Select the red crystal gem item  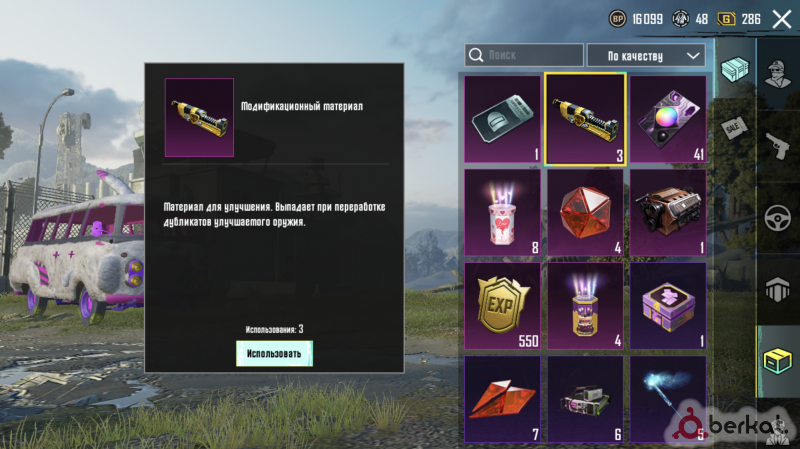coord(585,212)
